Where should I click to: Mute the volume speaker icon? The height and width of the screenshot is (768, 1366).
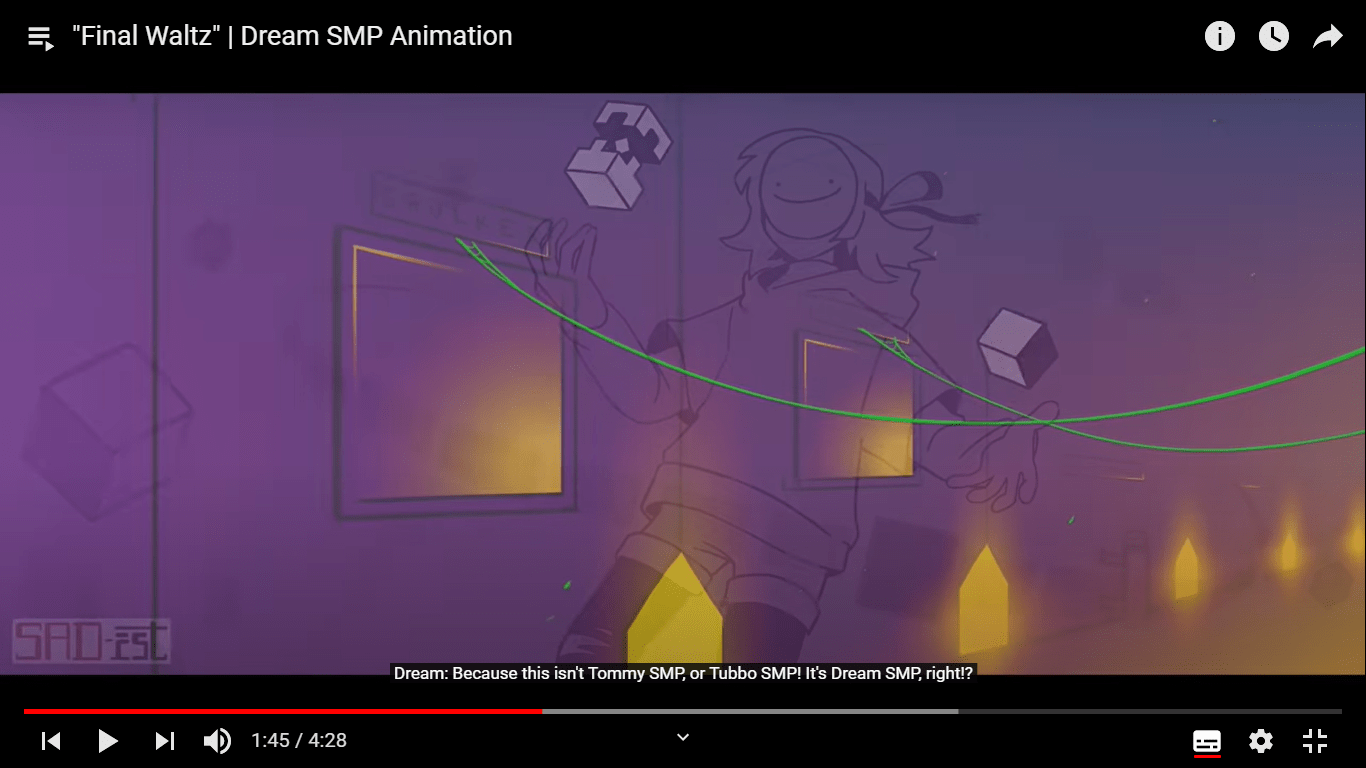(x=217, y=741)
